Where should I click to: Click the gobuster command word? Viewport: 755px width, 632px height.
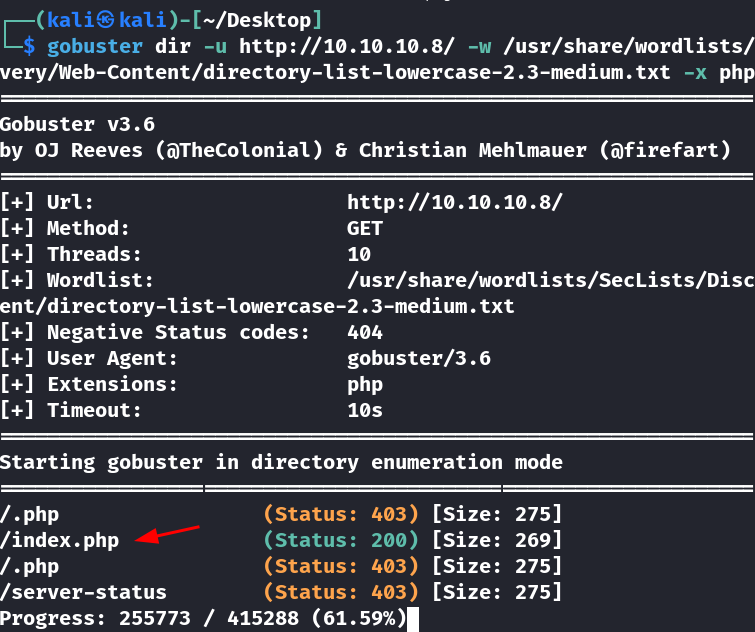pos(95,46)
